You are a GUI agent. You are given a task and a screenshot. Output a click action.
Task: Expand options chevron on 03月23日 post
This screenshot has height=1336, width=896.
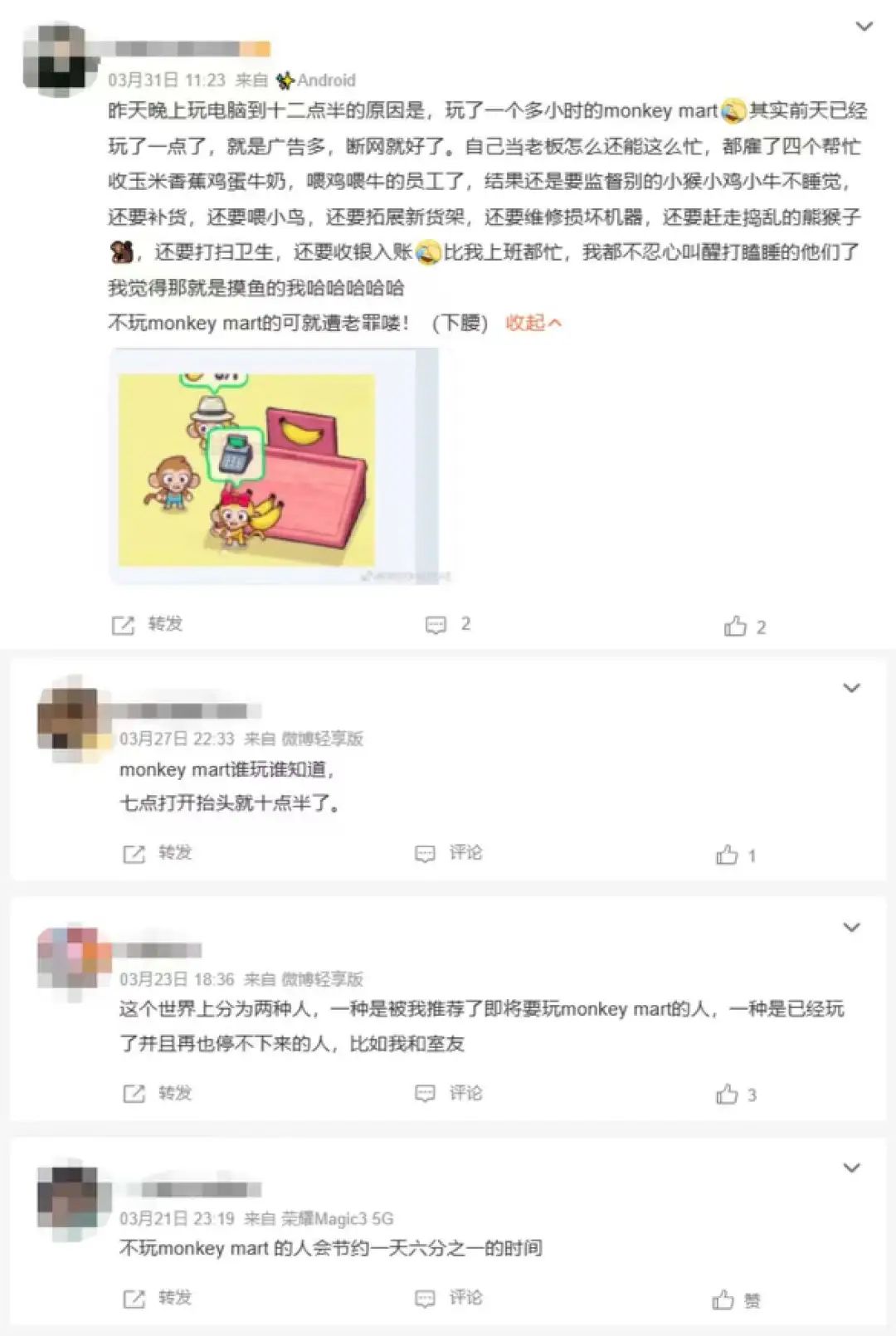tap(852, 927)
